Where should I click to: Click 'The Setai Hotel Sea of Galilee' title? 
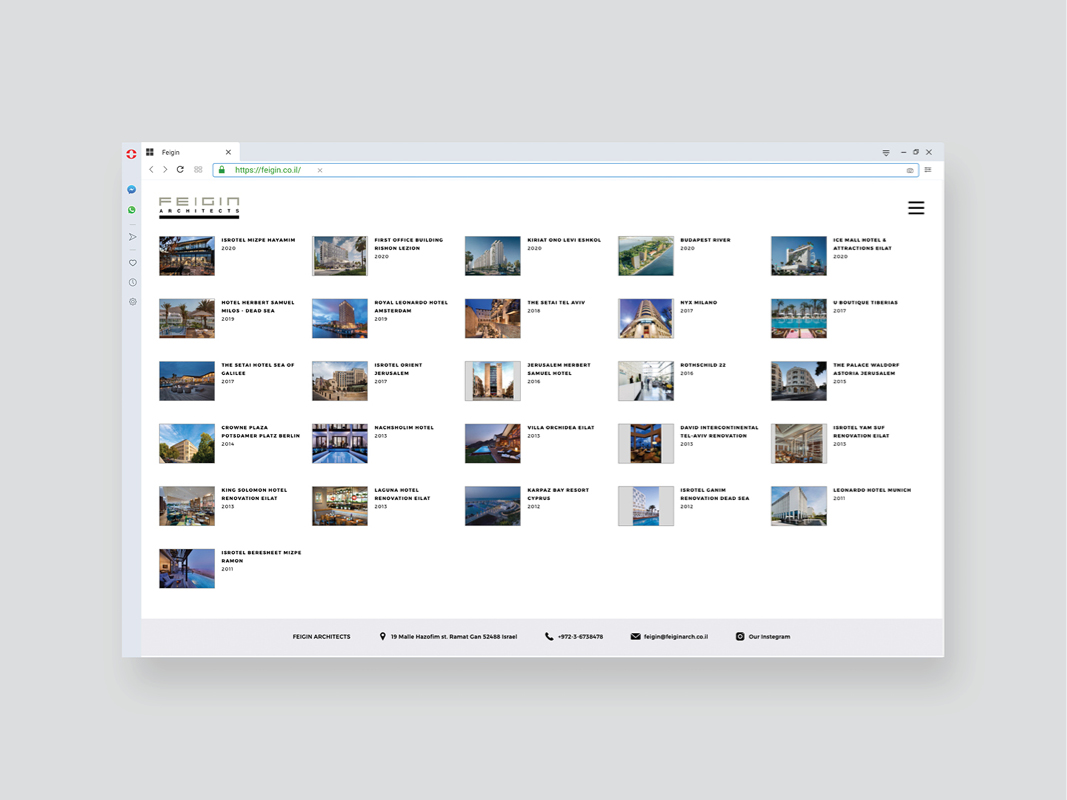tap(258, 369)
